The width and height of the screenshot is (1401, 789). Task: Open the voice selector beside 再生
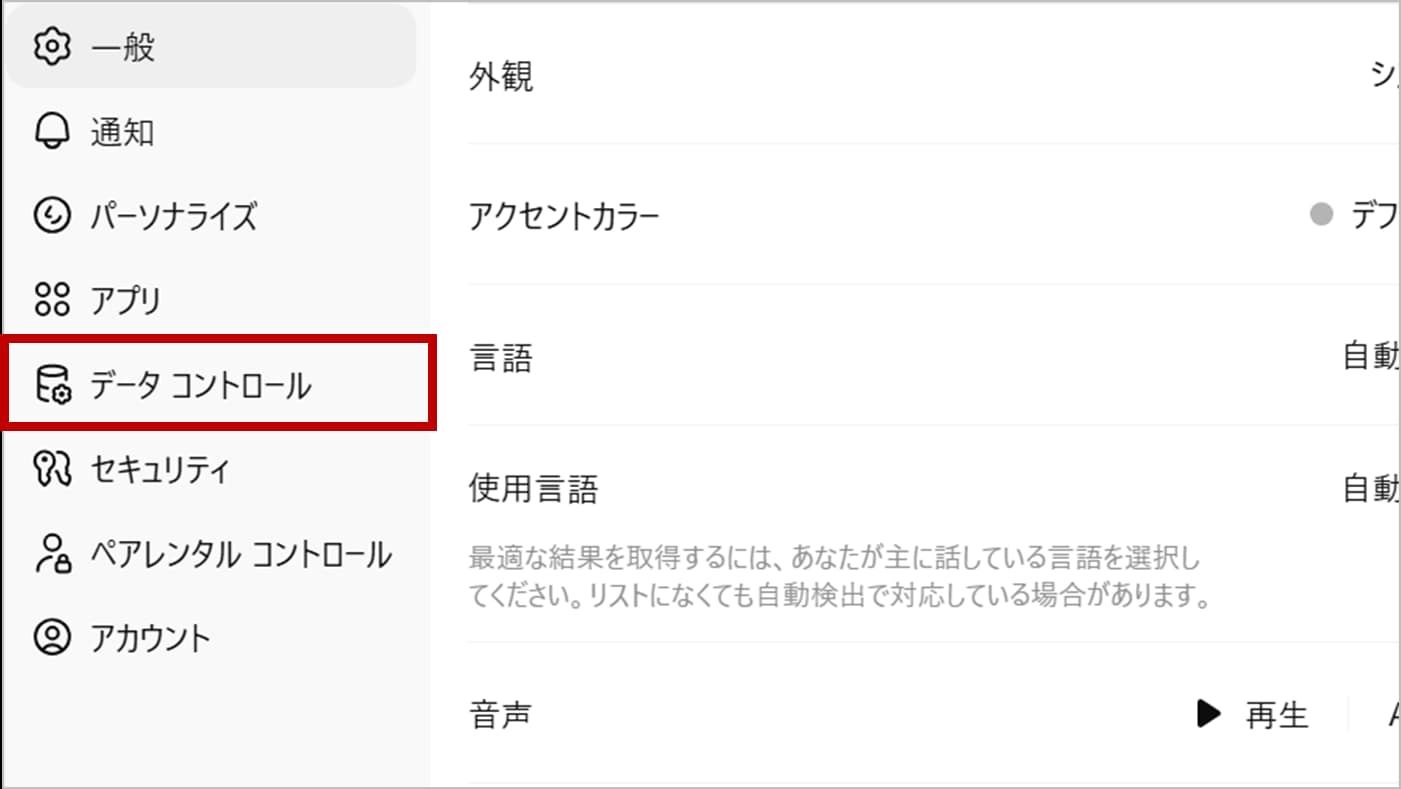(x=1392, y=714)
